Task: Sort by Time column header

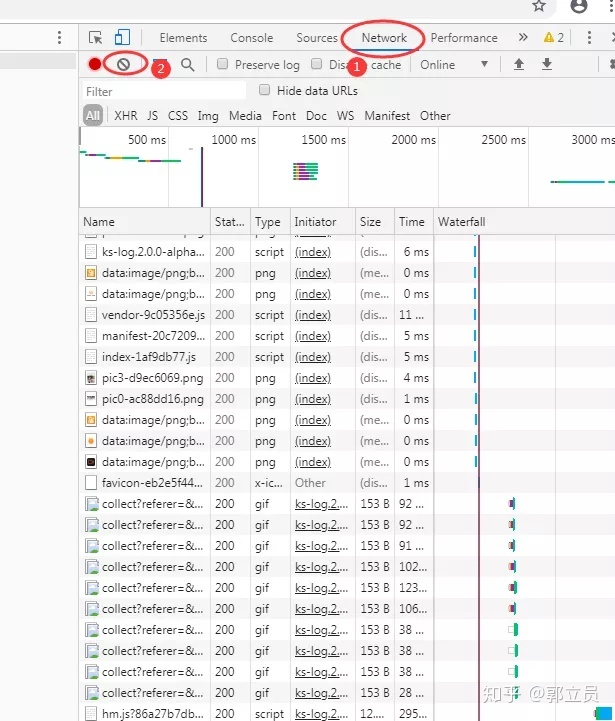Action: (414, 222)
